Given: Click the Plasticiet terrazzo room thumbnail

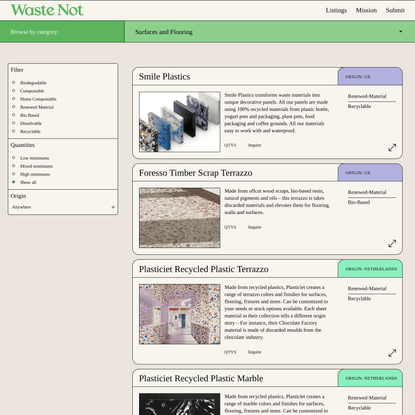Looking at the screenshot, I should click(x=180, y=314).
